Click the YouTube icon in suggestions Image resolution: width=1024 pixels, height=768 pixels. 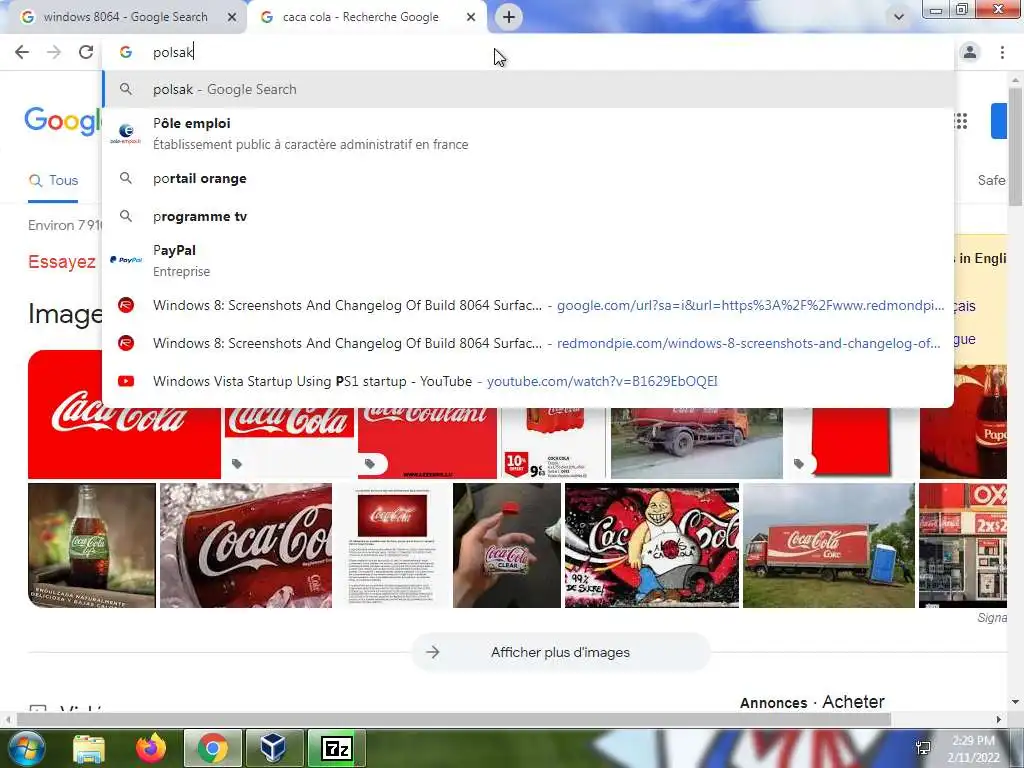(x=126, y=381)
